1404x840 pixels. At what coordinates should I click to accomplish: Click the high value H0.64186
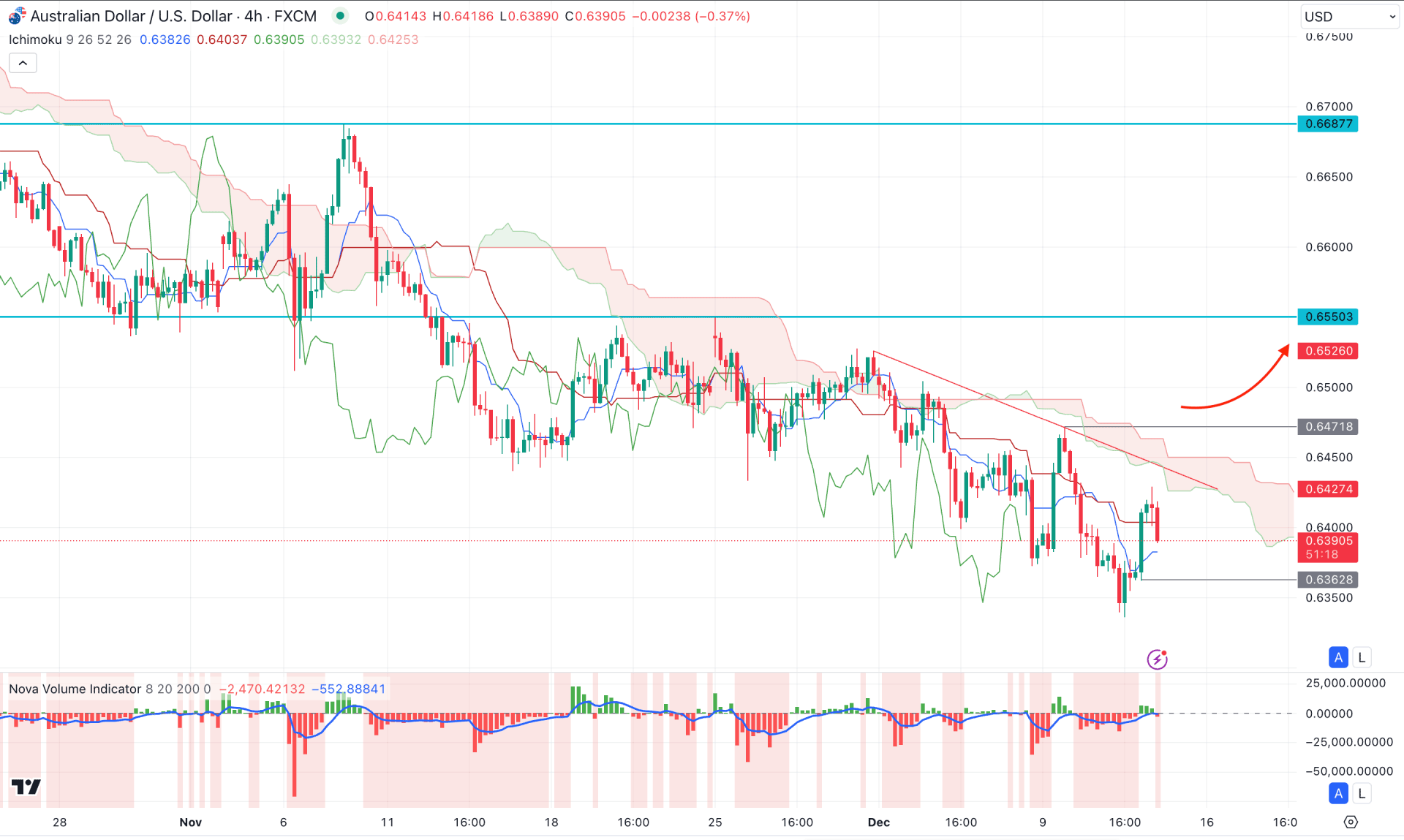tap(463, 16)
